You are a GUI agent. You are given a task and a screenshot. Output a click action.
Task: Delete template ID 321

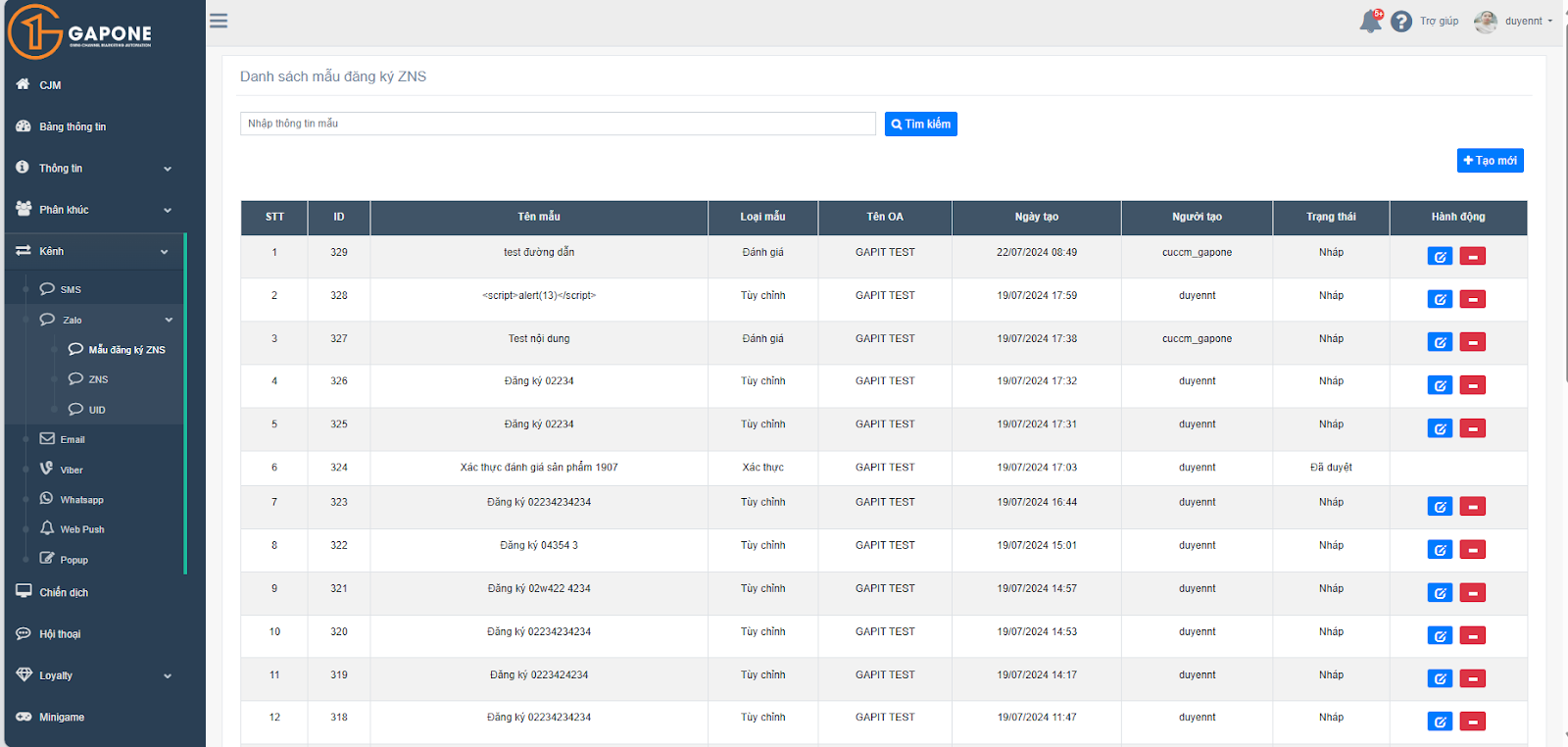(1473, 593)
